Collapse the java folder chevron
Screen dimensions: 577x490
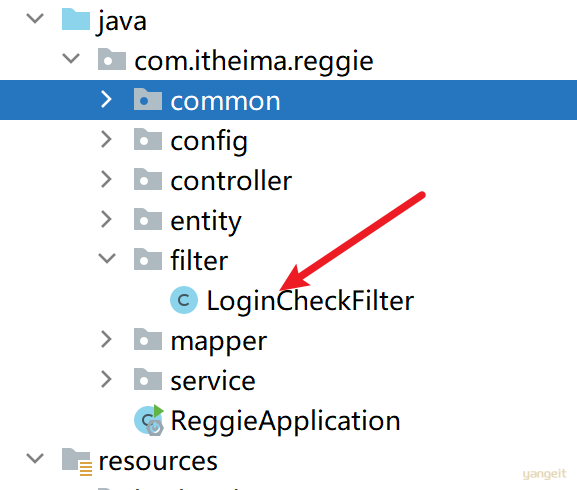pyautogui.click(x=35, y=18)
